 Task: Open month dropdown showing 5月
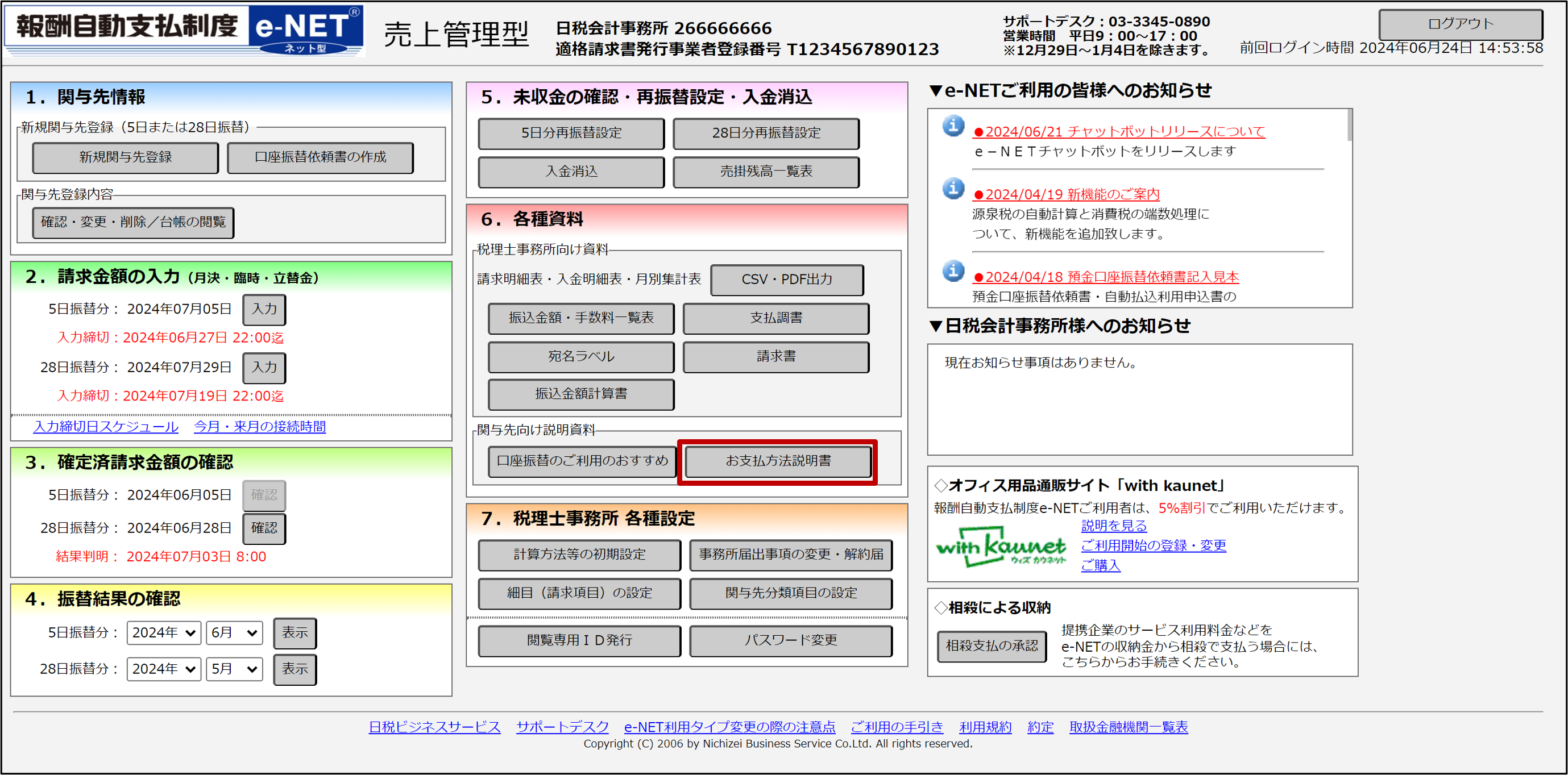(x=234, y=669)
